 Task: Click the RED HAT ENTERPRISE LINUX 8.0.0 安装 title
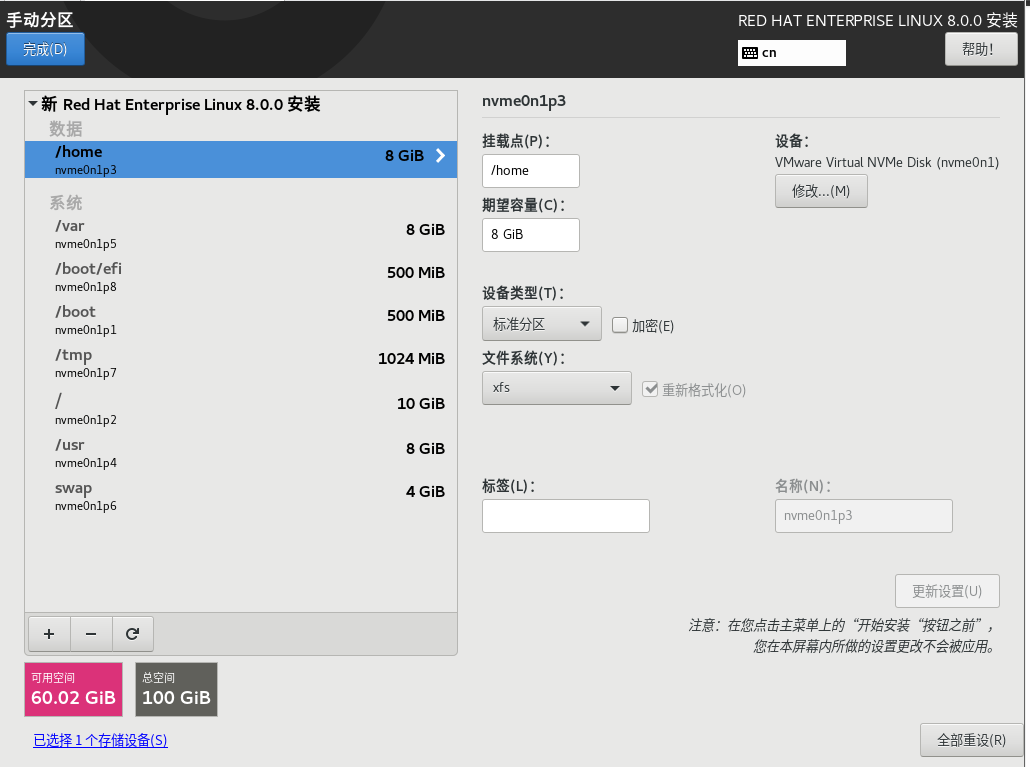coord(878,20)
